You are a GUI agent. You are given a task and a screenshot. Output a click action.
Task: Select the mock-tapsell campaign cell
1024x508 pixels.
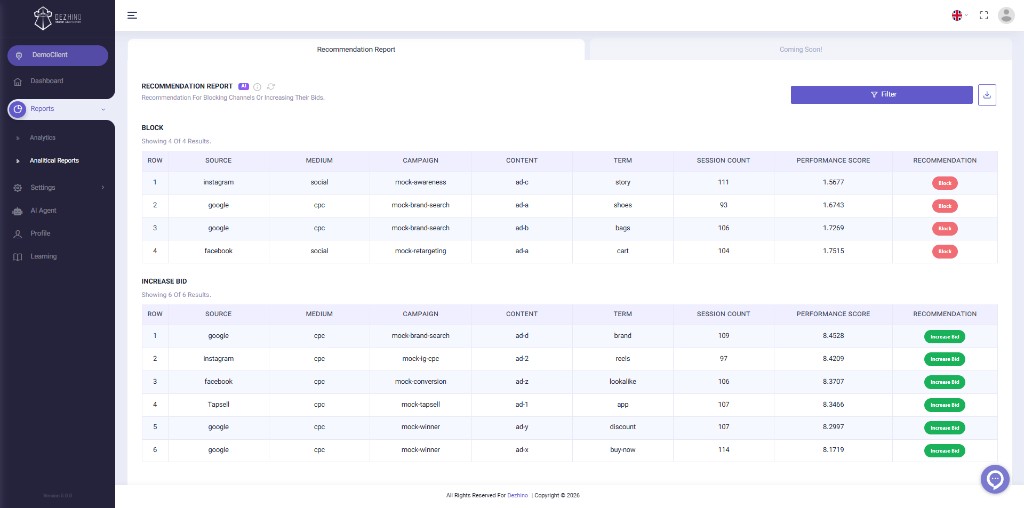(420, 404)
